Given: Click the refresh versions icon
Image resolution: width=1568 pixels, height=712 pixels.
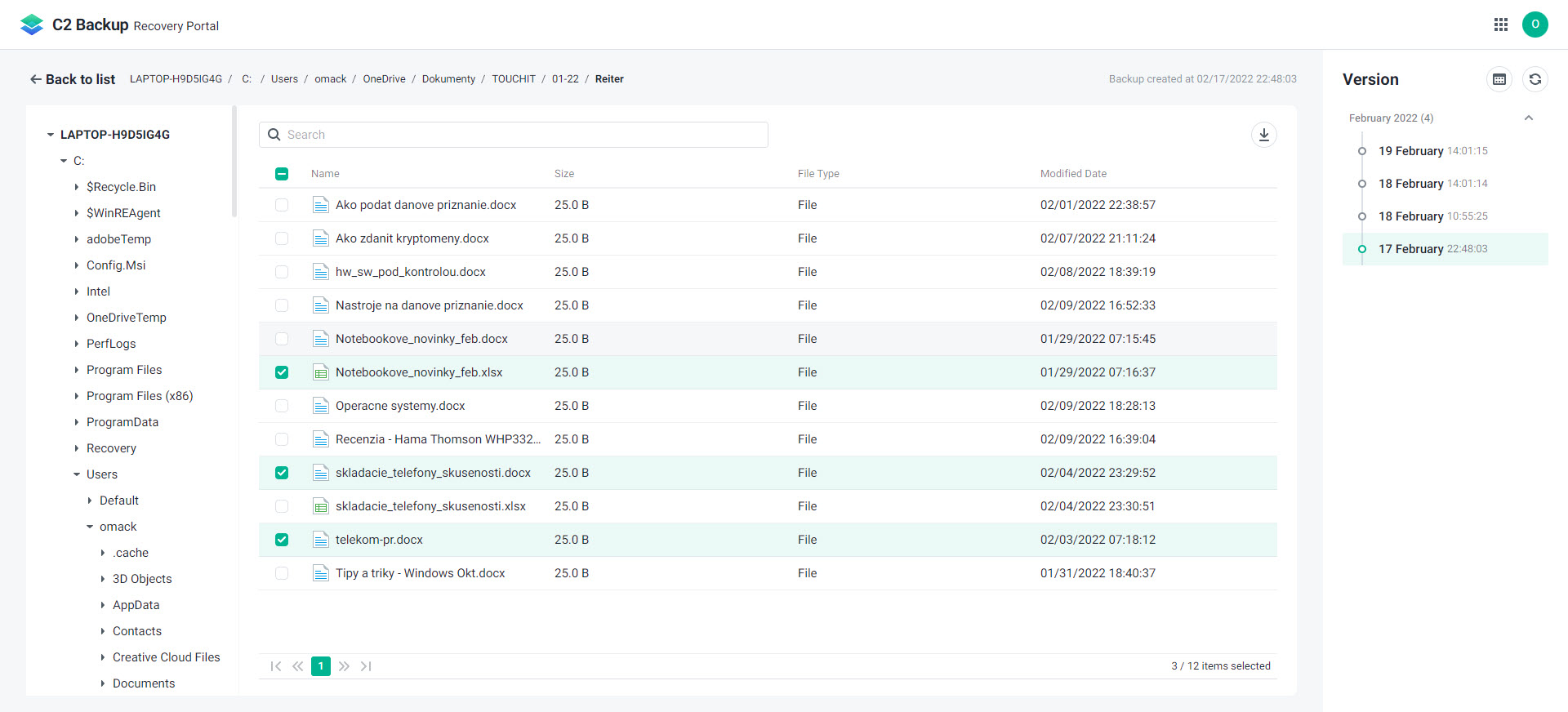Looking at the screenshot, I should pos(1535,79).
